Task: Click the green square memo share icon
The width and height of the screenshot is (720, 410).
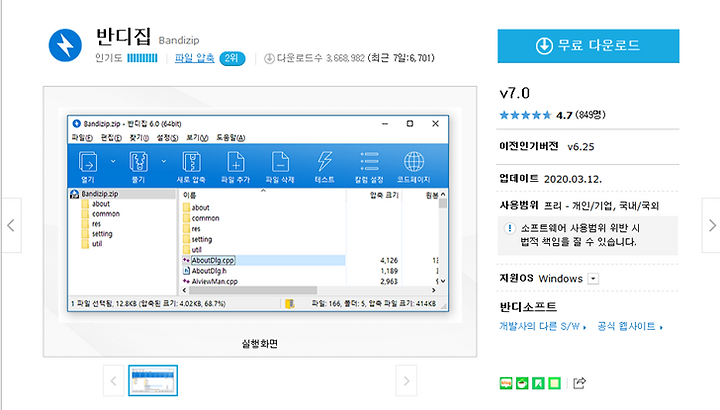Action: (555, 383)
